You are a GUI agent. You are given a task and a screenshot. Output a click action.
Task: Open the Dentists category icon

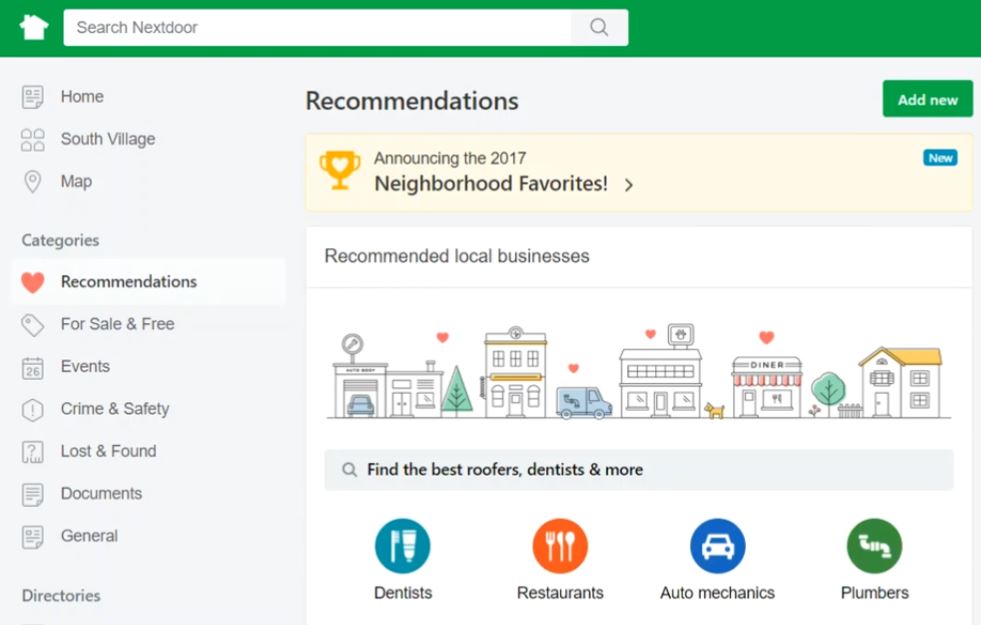coord(402,546)
